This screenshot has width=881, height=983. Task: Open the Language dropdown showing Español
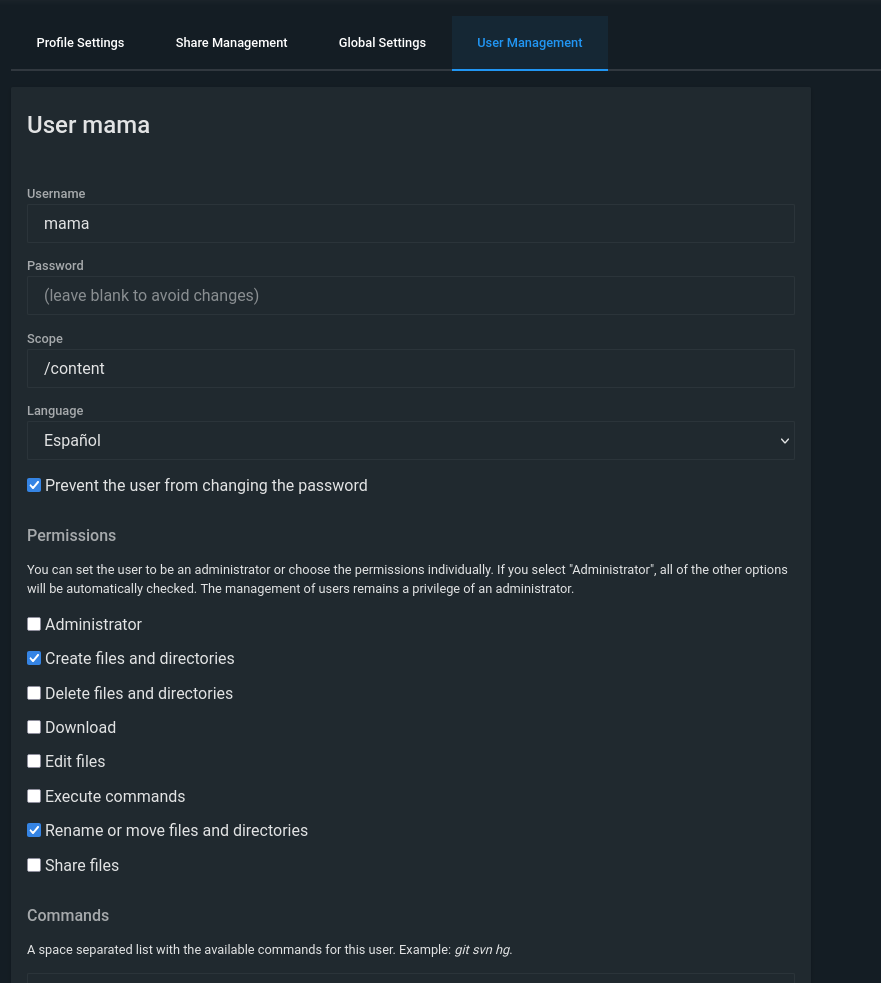[x=411, y=440]
